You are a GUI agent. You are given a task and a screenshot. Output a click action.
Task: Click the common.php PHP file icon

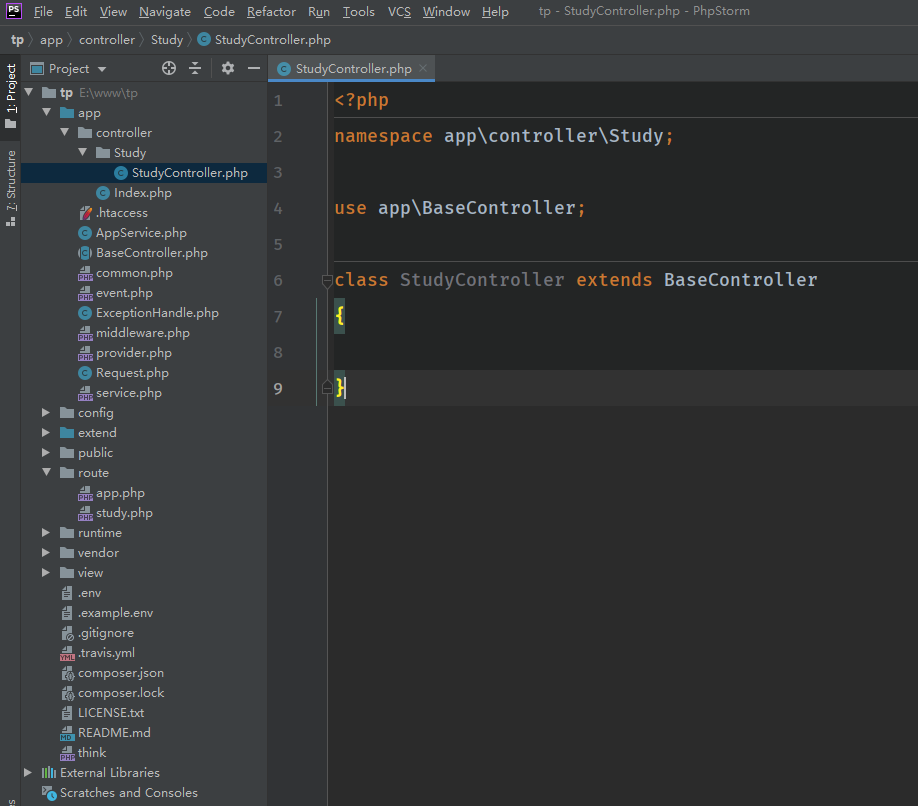85,273
